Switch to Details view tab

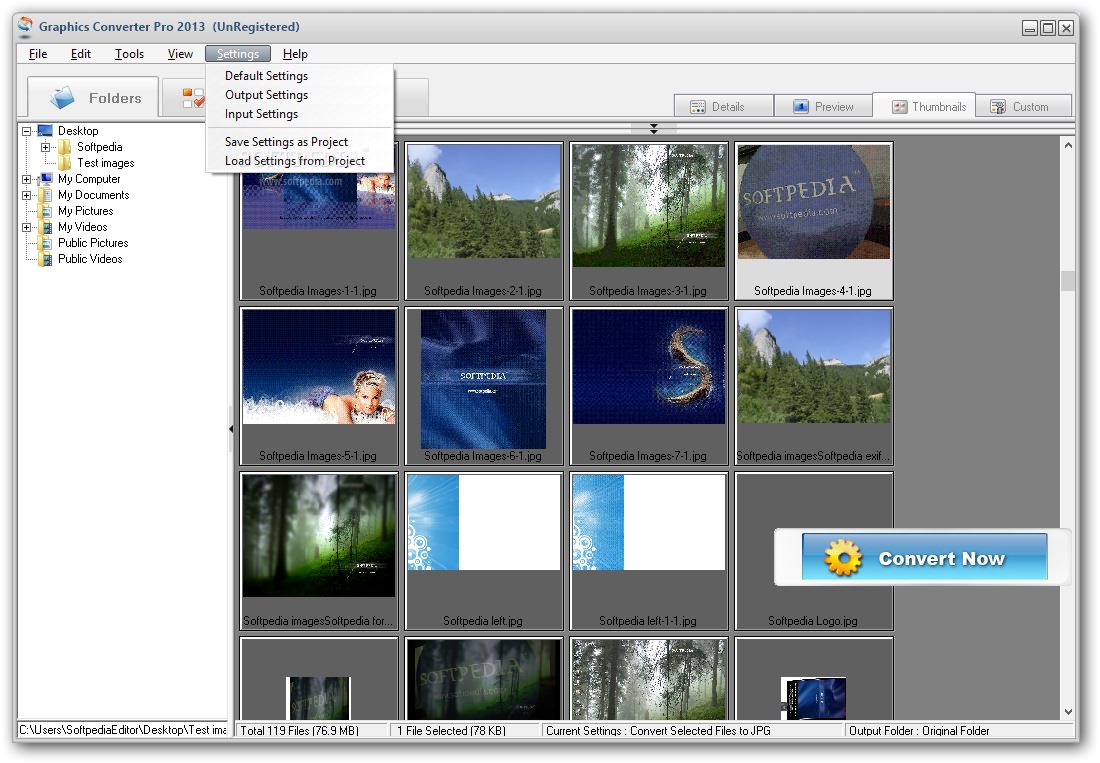coord(723,107)
